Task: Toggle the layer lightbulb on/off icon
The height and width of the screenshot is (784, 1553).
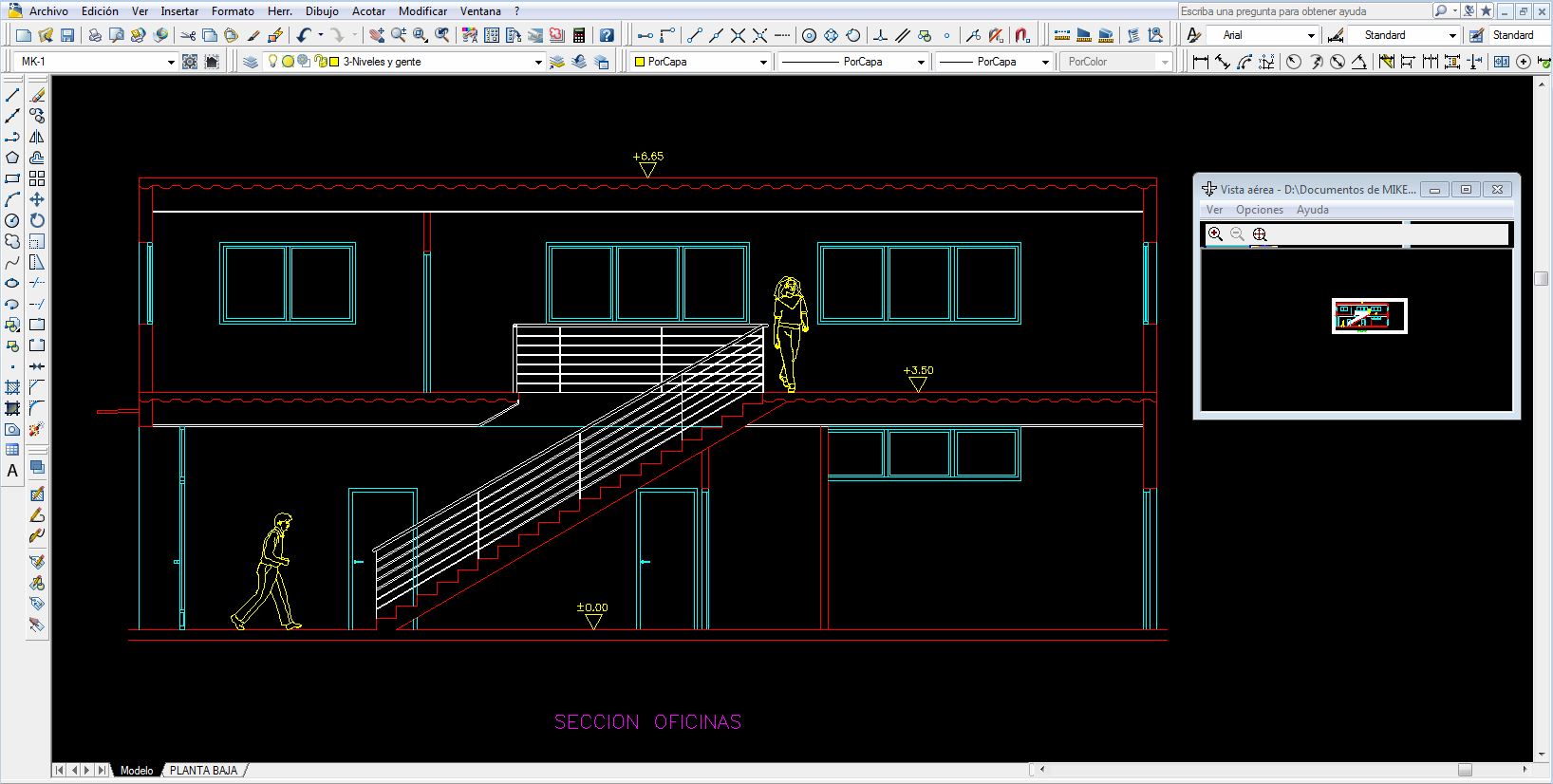Action: click(x=272, y=62)
